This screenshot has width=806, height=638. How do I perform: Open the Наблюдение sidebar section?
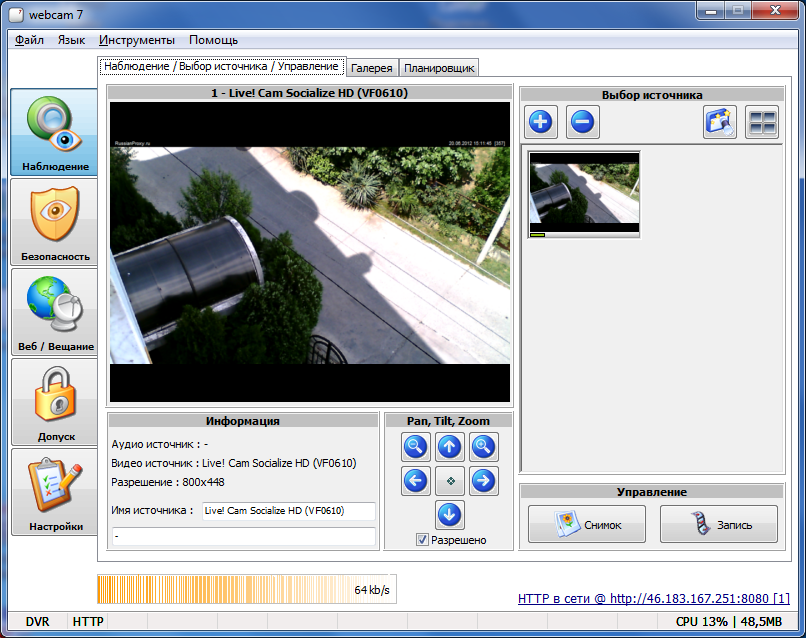coord(54,132)
